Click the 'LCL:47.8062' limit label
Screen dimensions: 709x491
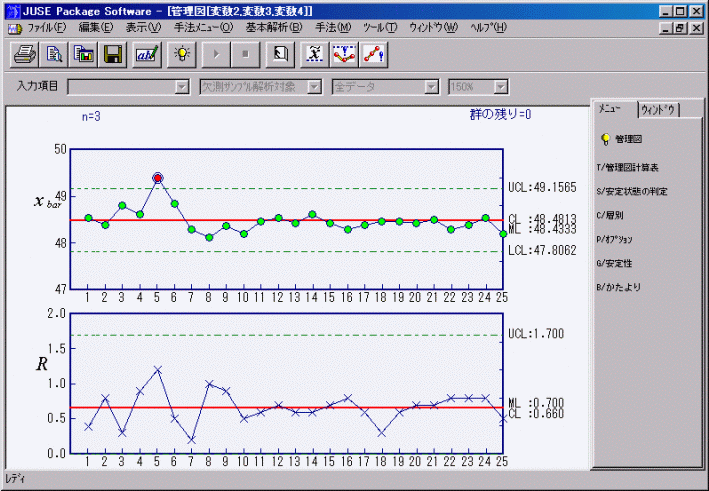[542, 250]
